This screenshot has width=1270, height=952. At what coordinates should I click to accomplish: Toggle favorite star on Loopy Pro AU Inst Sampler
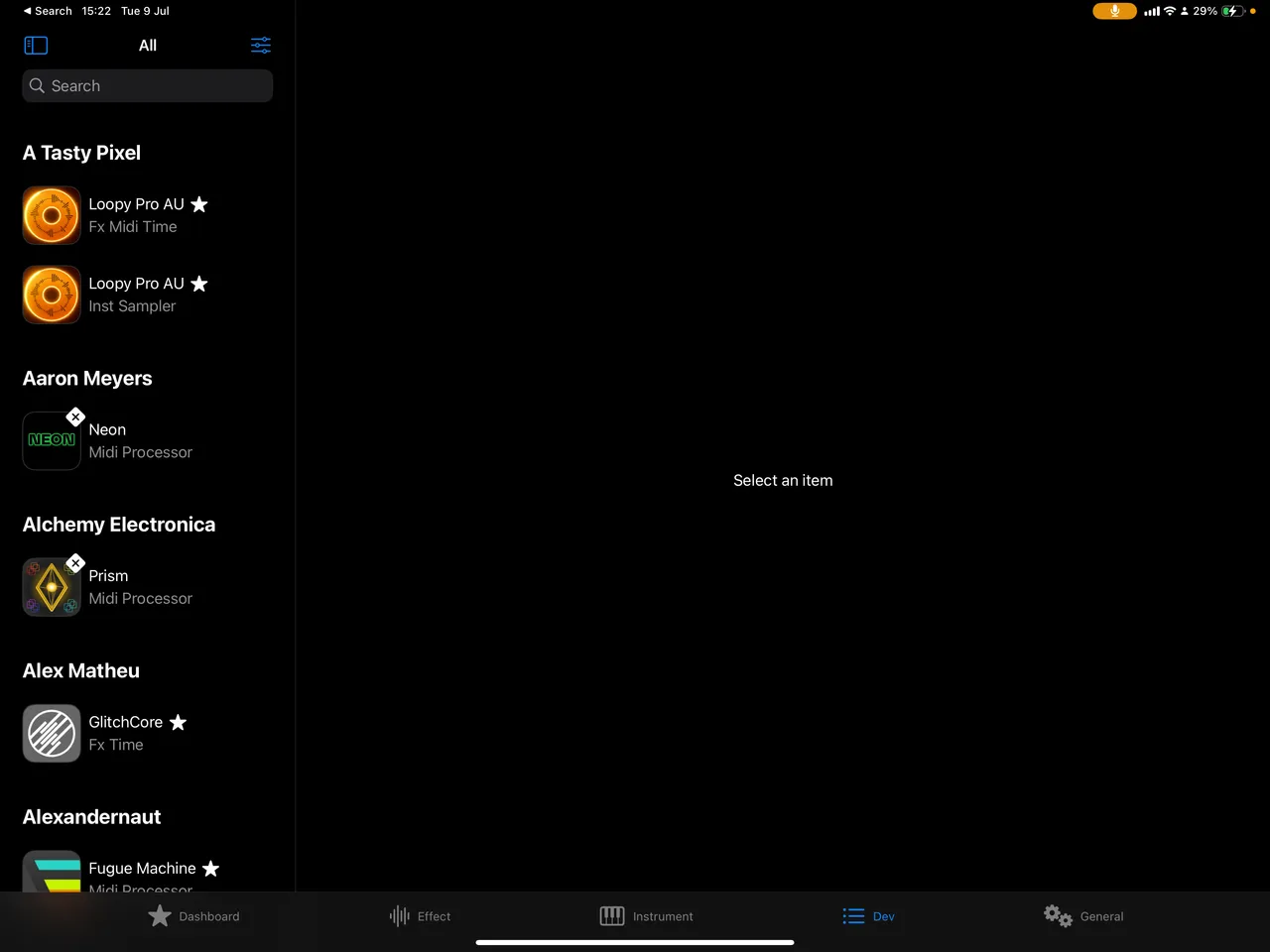[199, 284]
